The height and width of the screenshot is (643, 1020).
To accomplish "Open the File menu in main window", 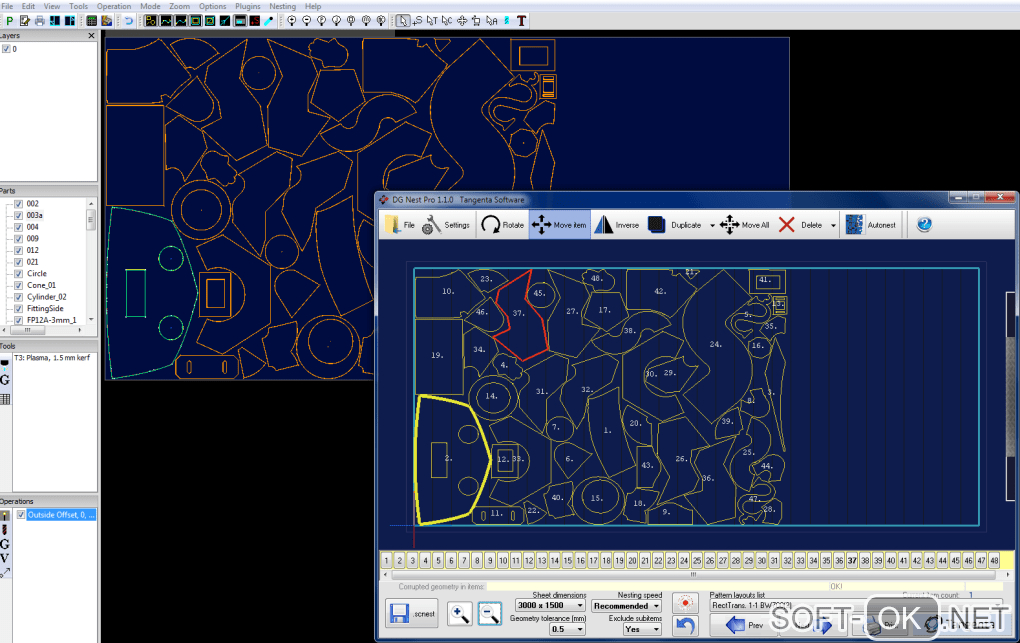I will click(x=7, y=6).
